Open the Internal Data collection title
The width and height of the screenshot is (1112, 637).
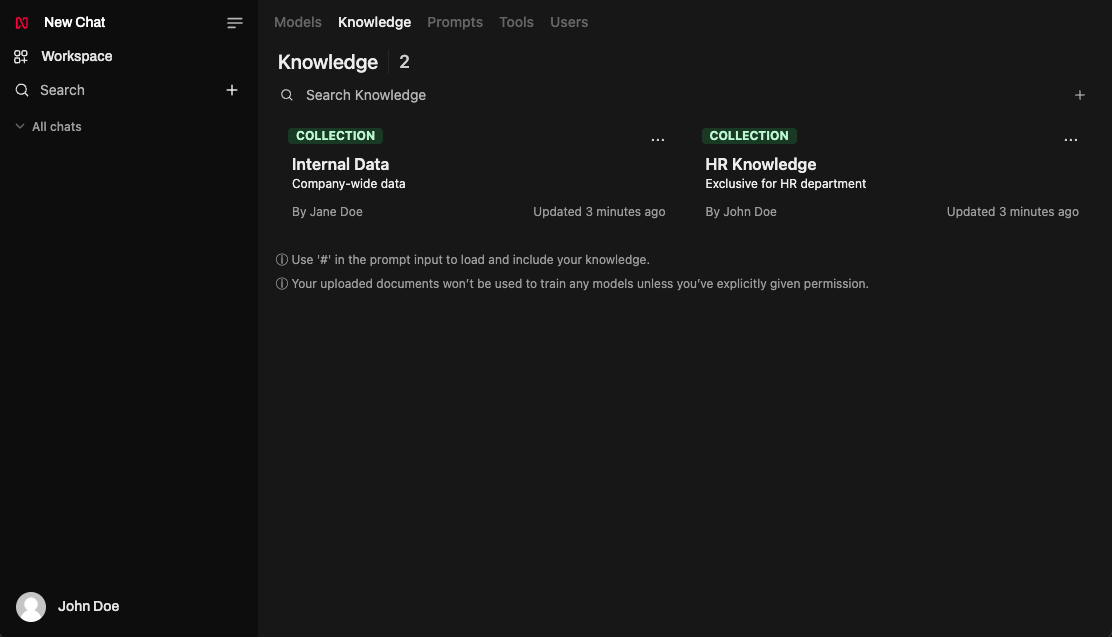(340, 165)
